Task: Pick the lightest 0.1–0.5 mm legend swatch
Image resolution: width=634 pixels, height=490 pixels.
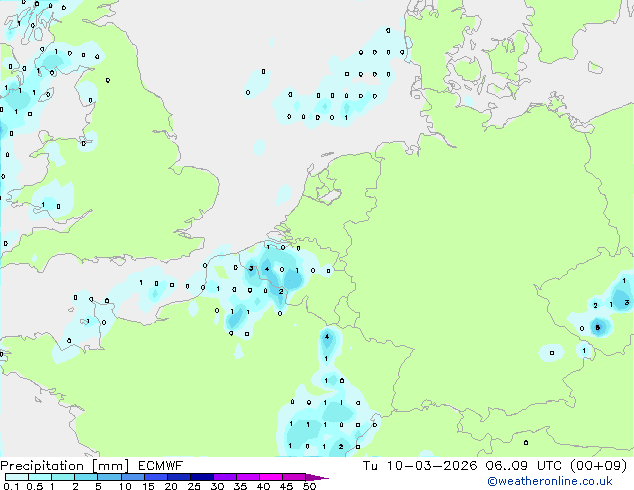Action: tap(17, 477)
